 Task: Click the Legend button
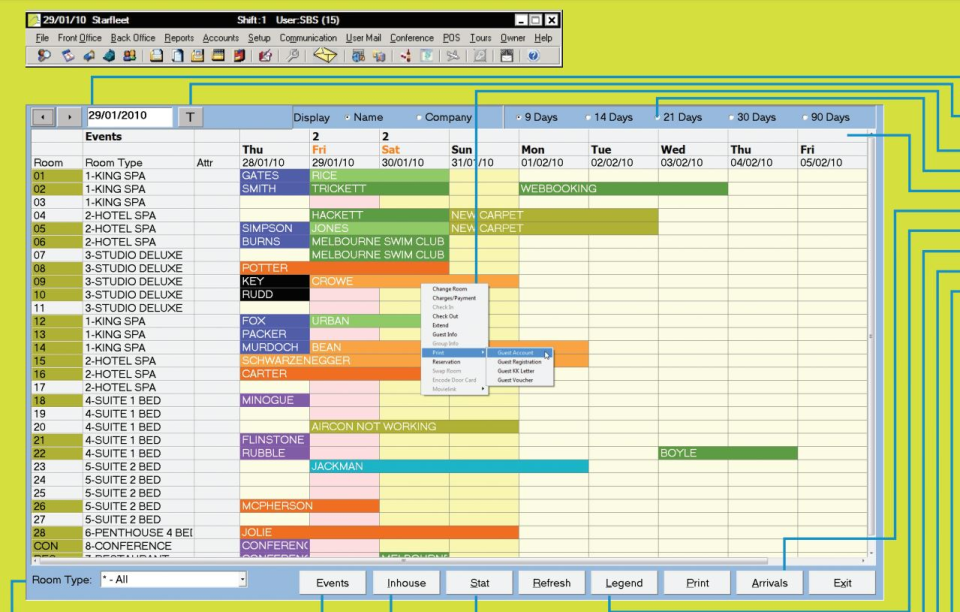click(x=624, y=583)
